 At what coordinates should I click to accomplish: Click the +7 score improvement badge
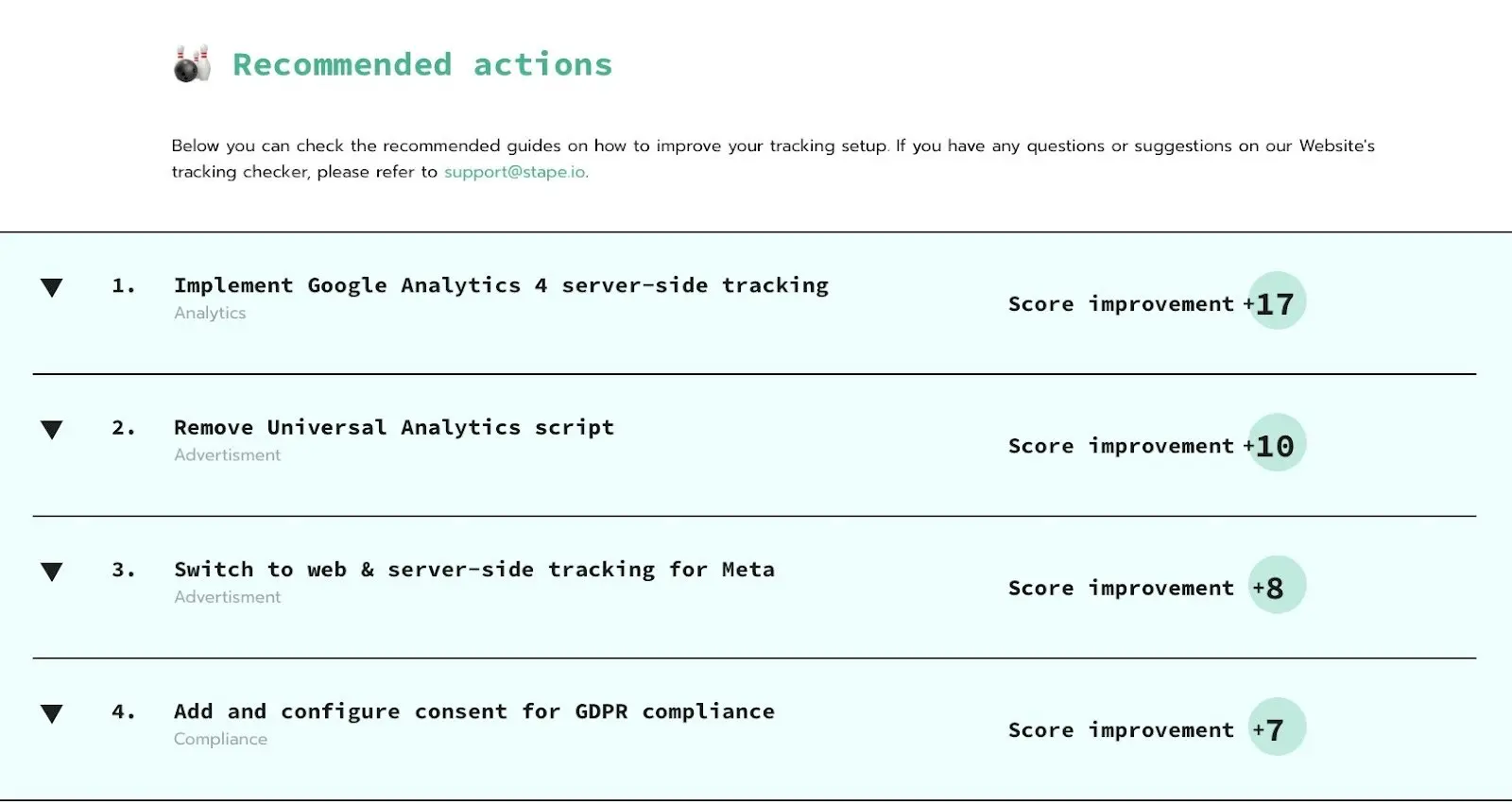coord(1277,727)
